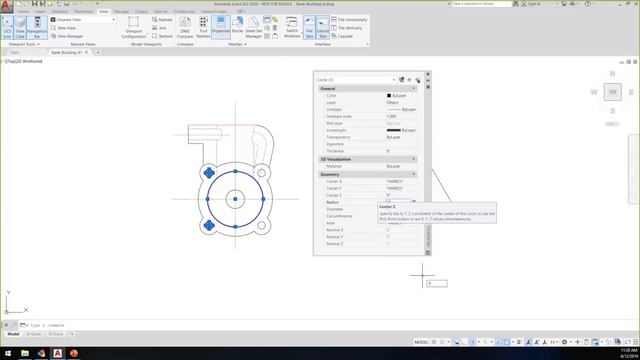Click the Windows Start button
Screen dimensions: 640x360
pyautogui.click(x=8, y=353)
